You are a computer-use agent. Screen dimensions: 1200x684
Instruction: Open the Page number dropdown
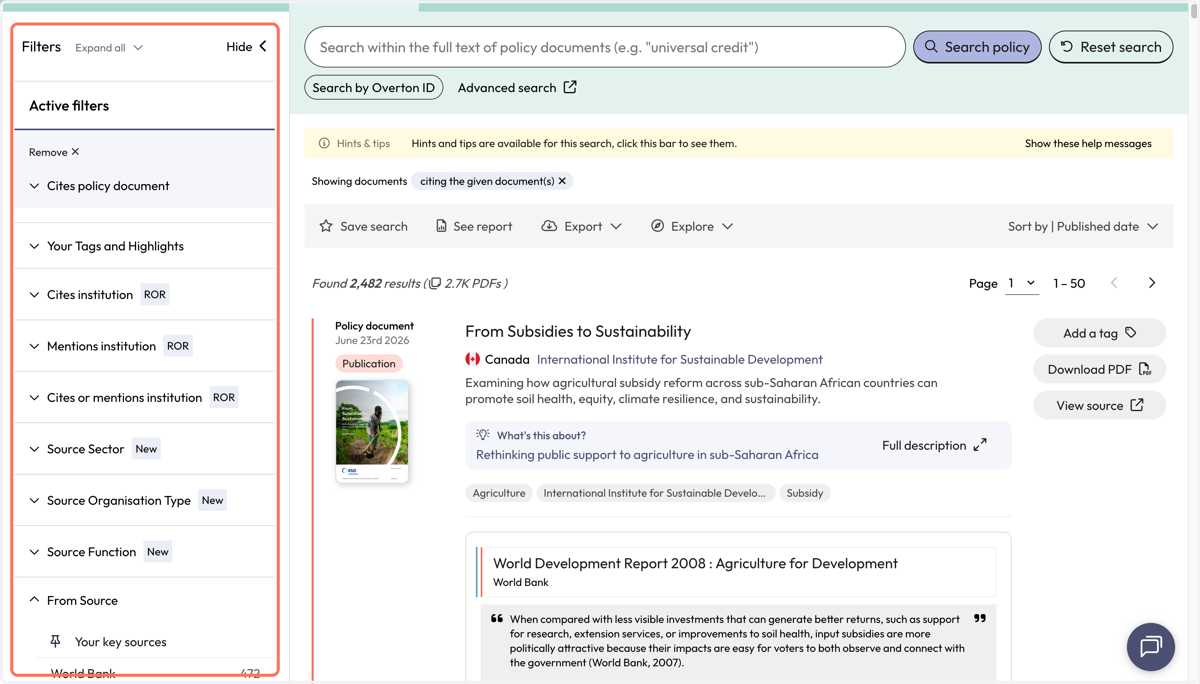tap(1022, 283)
